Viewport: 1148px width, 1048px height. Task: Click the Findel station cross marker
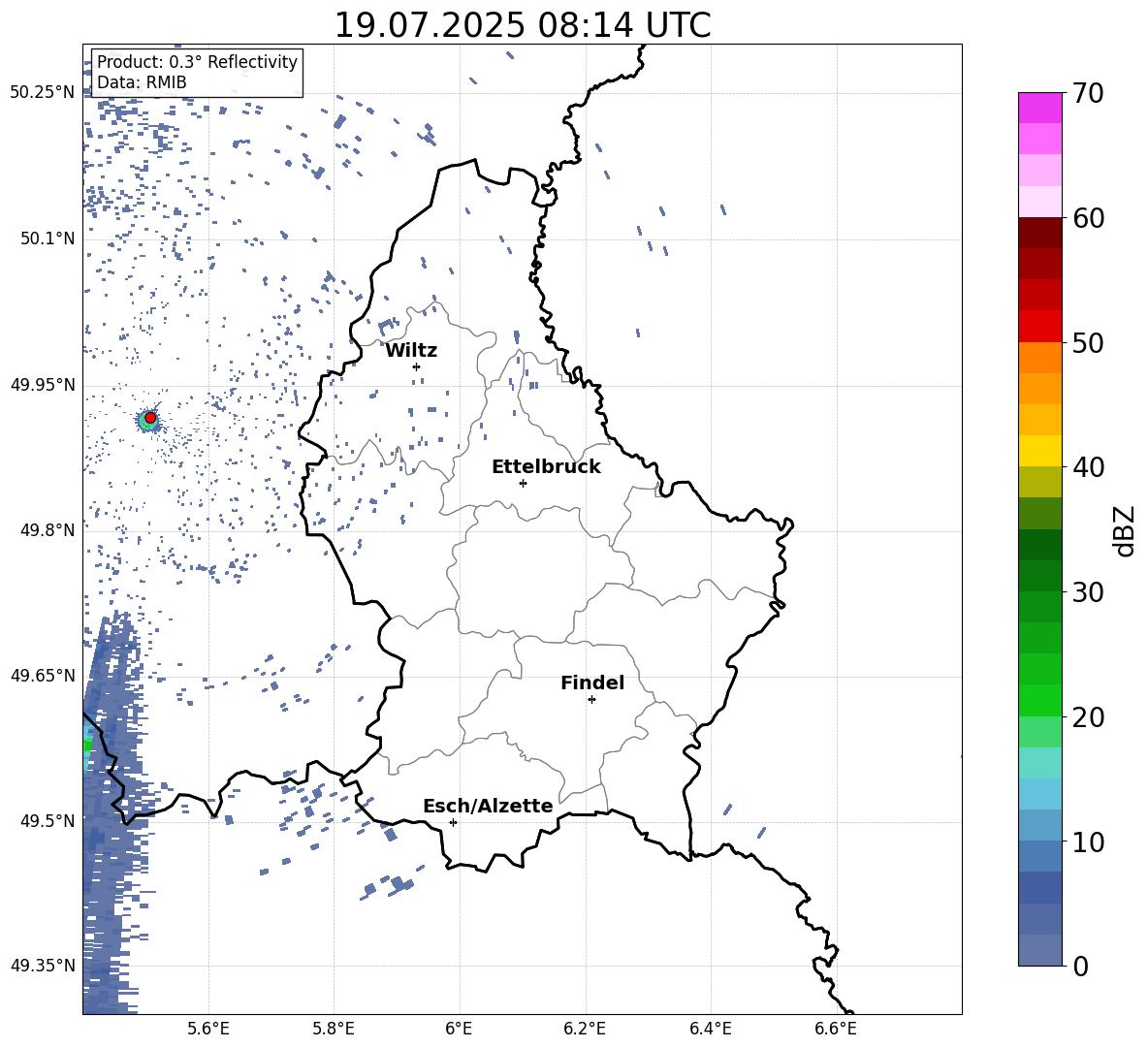pyautogui.click(x=591, y=700)
